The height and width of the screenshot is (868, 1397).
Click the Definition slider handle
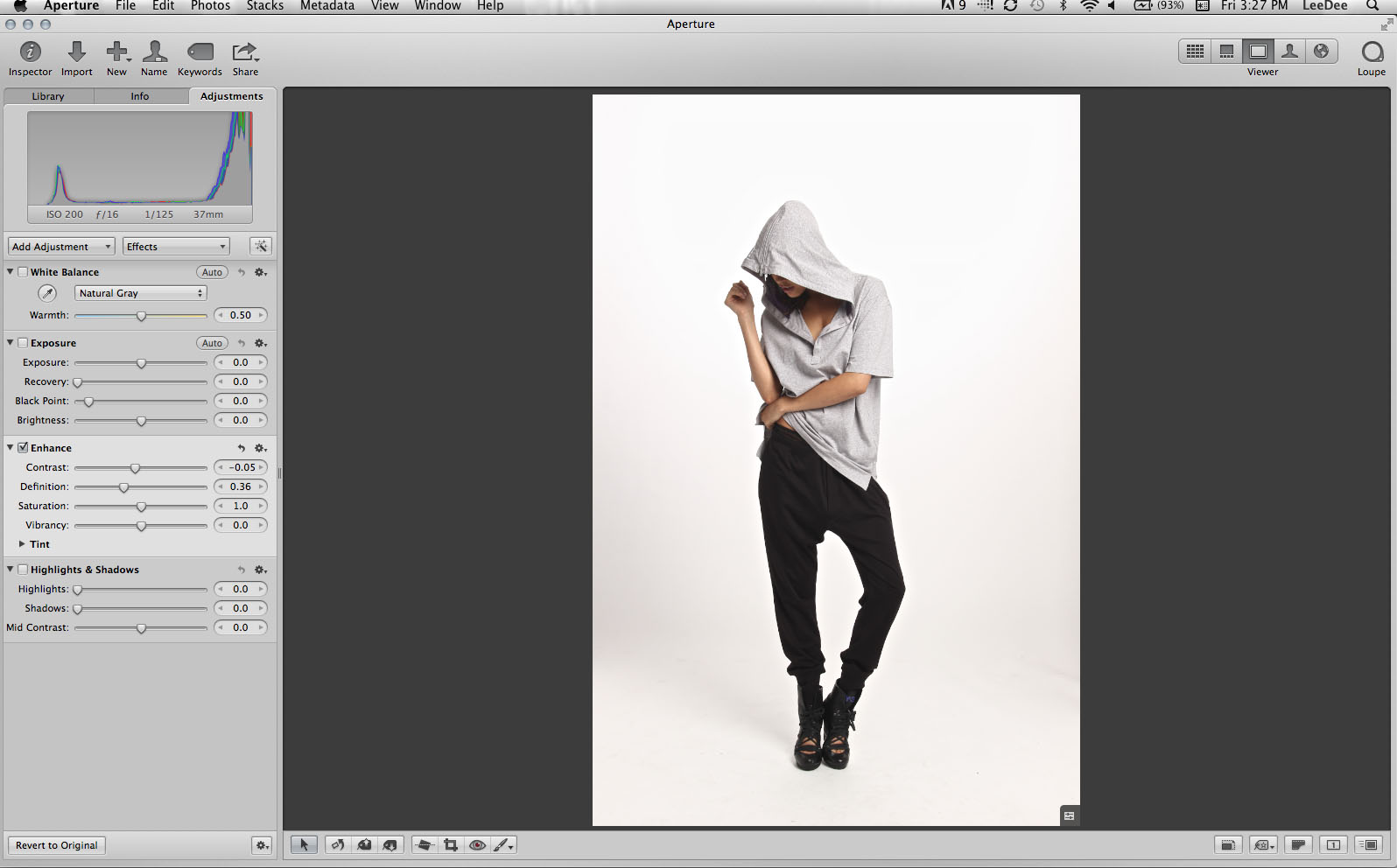pyautogui.click(x=123, y=487)
